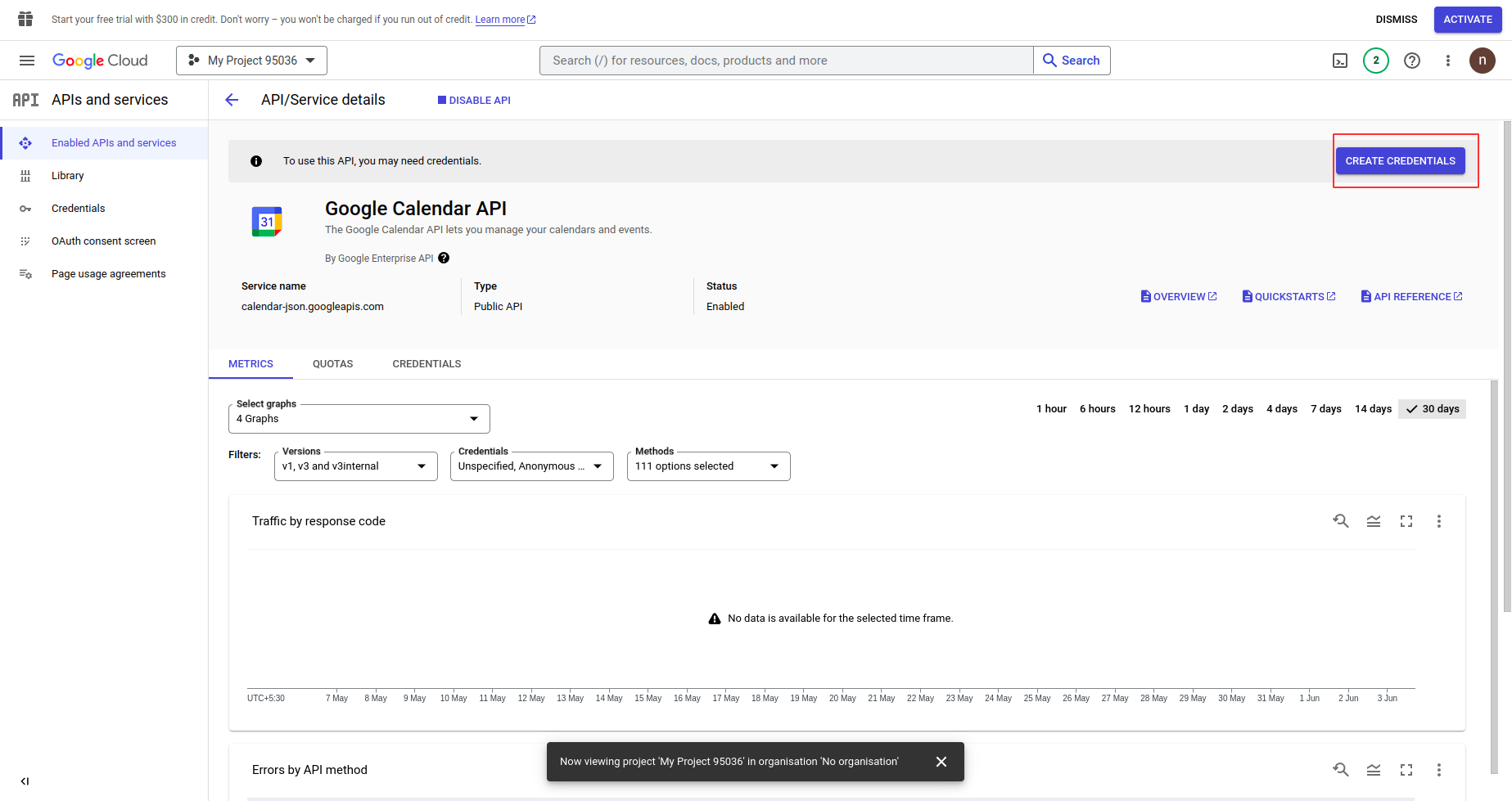Reset zoom on Traffic by response code
Image resolution: width=1512 pixels, height=801 pixels.
tap(1341, 521)
